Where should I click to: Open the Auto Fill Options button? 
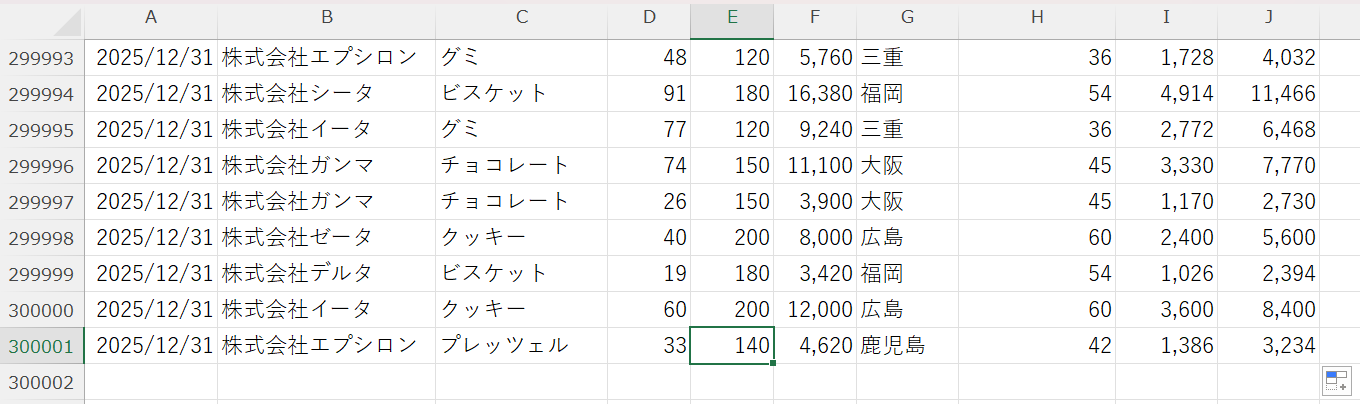tap(1335, 381)
